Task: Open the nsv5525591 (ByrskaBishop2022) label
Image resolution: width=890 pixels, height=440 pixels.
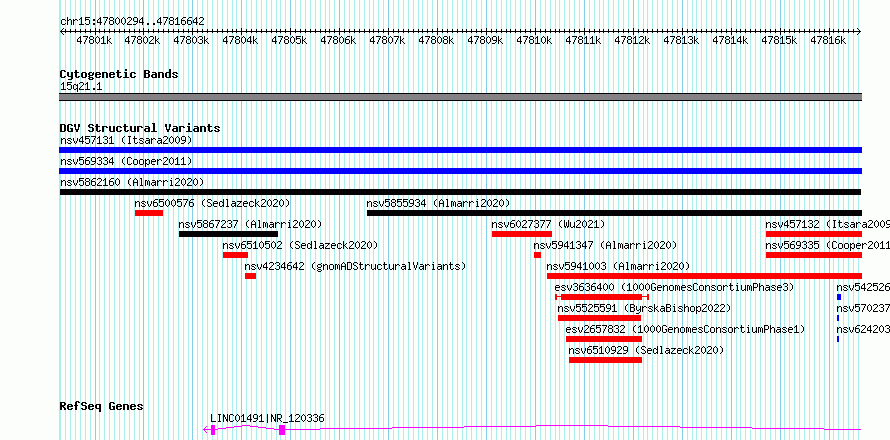Action: click(644, 308)
